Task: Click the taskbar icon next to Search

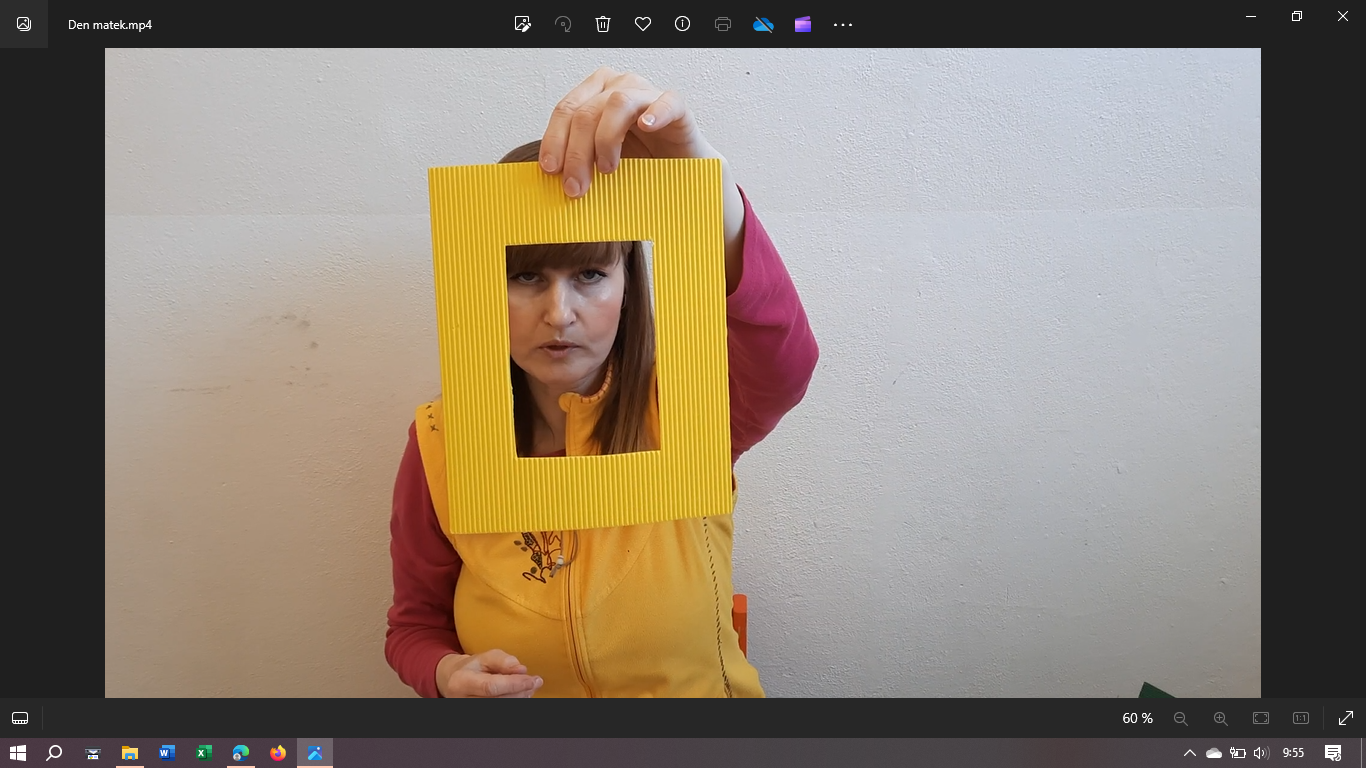Action: (x=92, y=753)
